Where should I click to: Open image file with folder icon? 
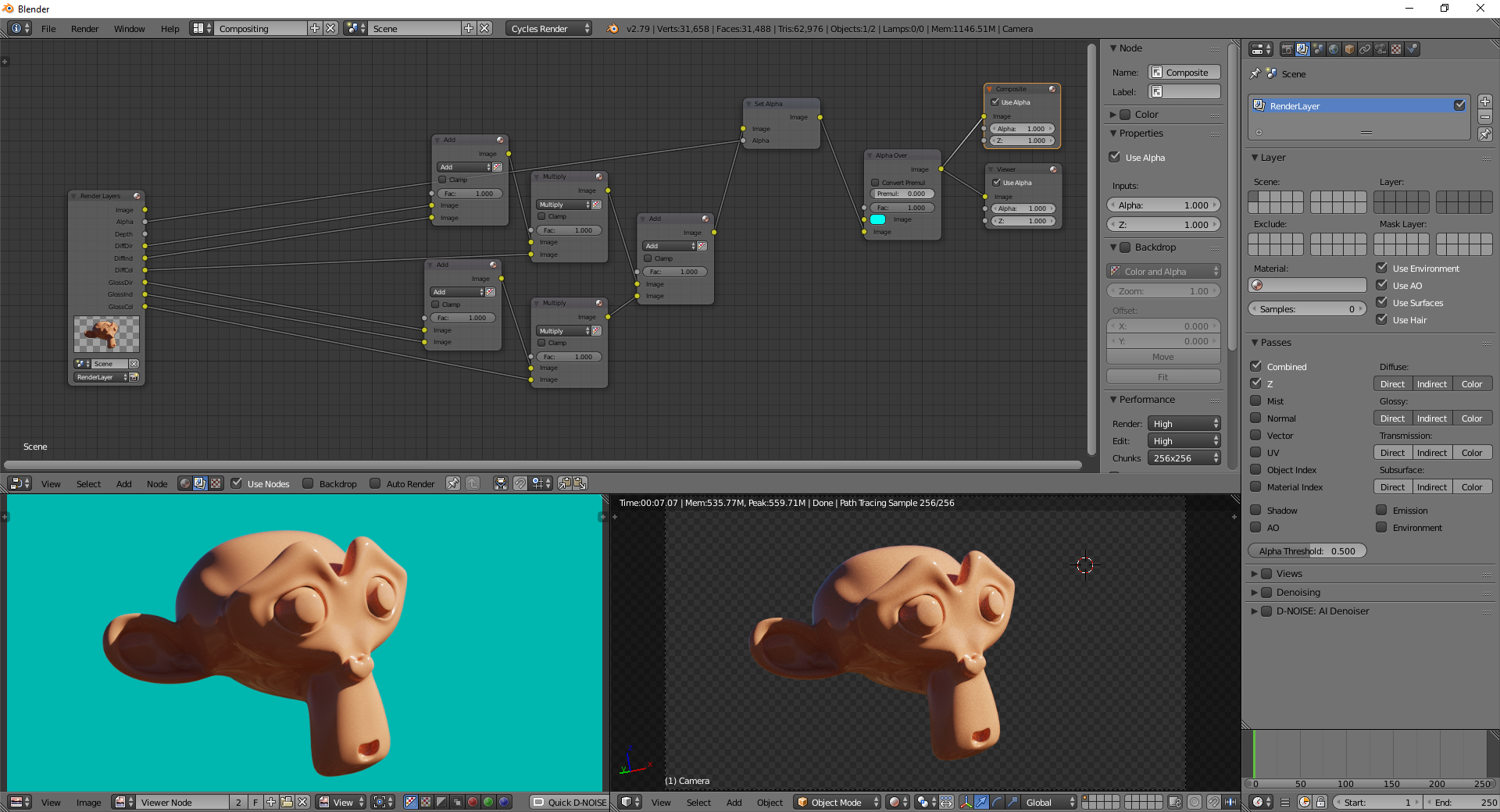(287, 802)
